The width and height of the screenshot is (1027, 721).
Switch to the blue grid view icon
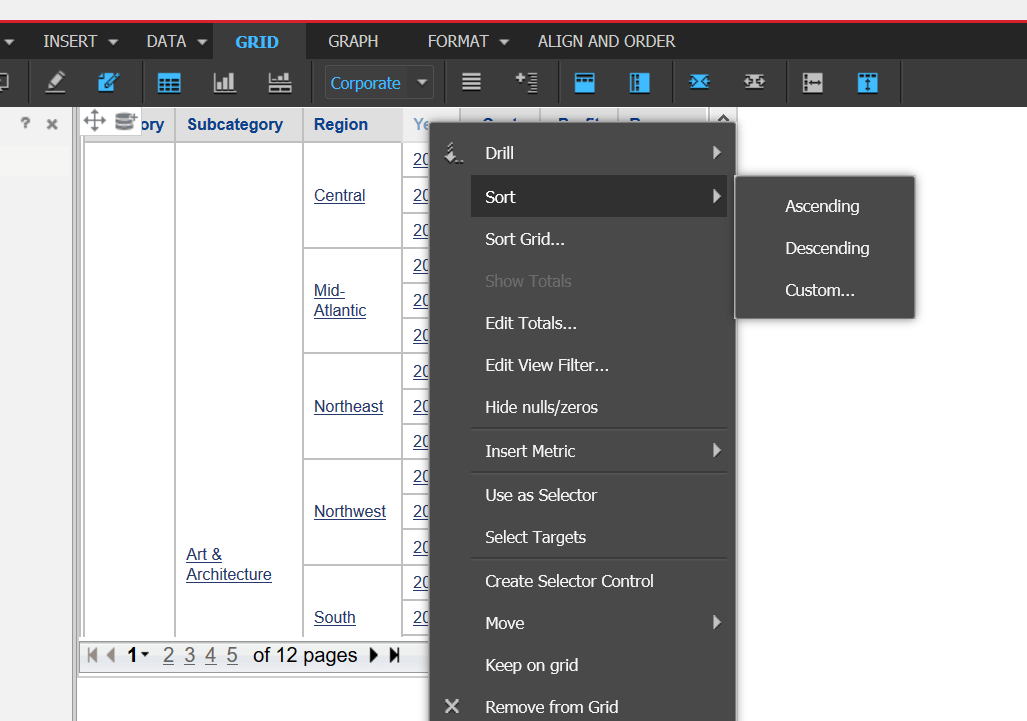click(169, 83)
